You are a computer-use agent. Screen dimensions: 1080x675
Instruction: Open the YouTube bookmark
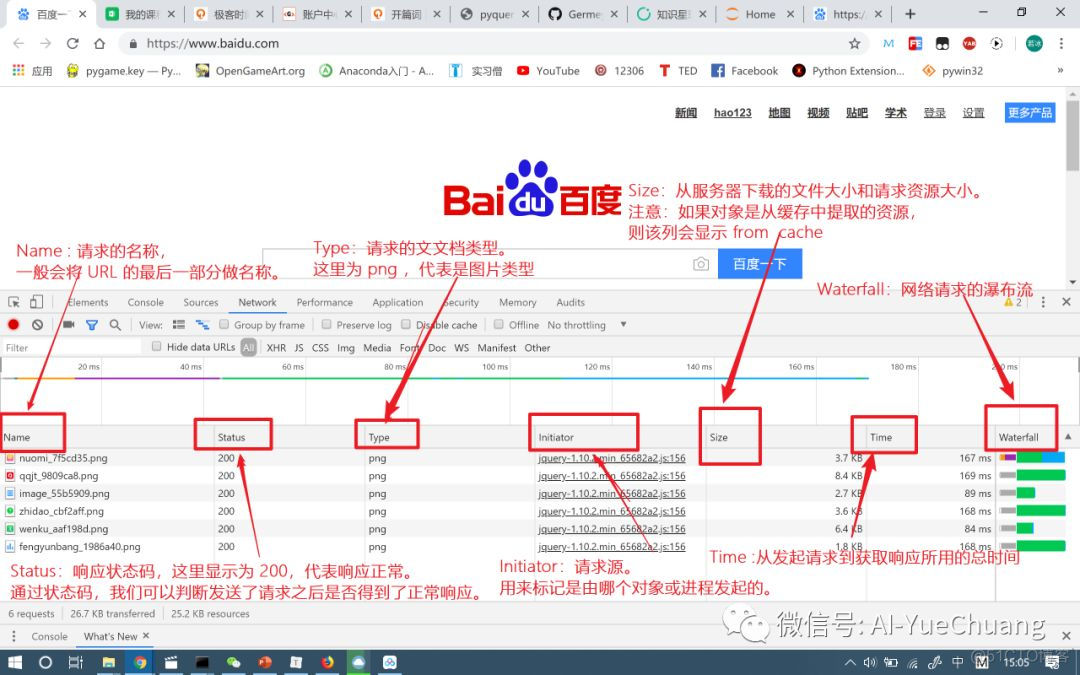click(548, 70)
